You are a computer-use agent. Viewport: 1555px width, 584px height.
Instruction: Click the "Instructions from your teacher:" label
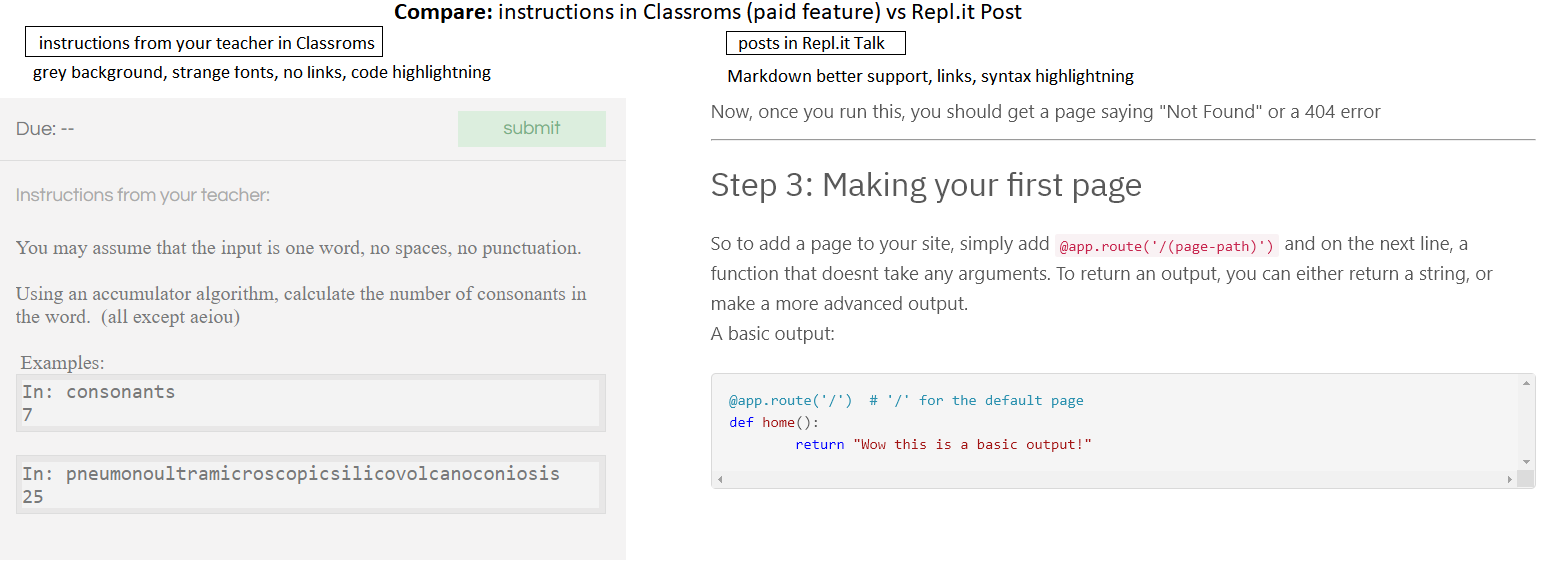point(143,195)
